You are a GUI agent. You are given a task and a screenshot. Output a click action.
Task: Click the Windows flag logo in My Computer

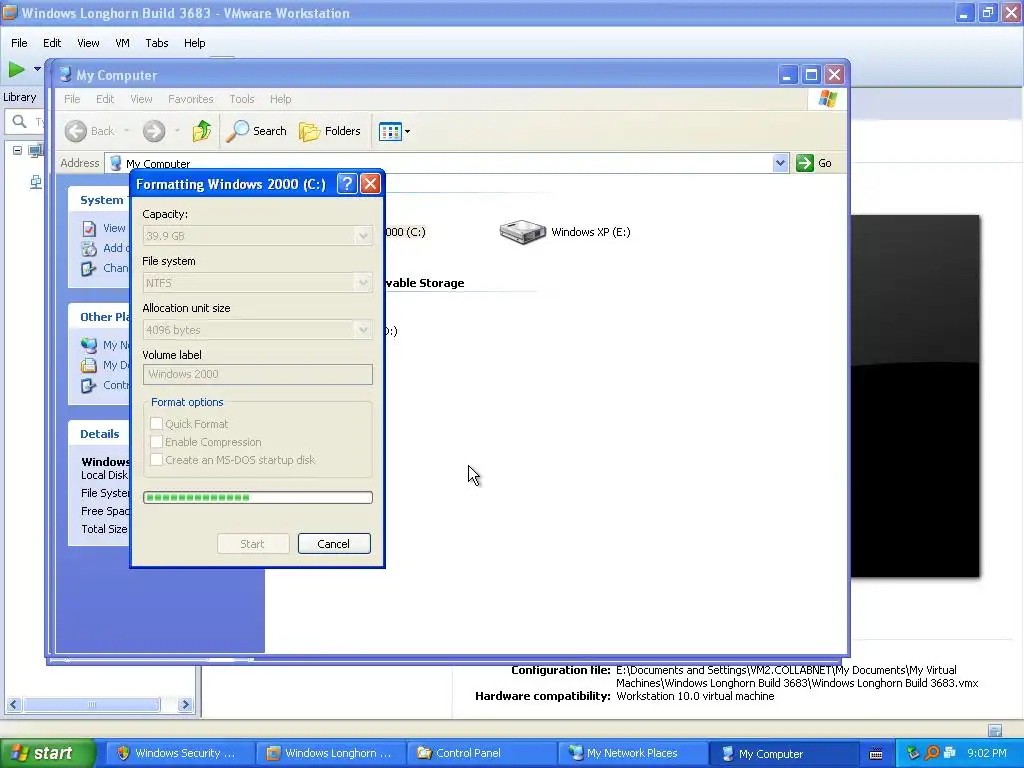(x=827, y=99)
